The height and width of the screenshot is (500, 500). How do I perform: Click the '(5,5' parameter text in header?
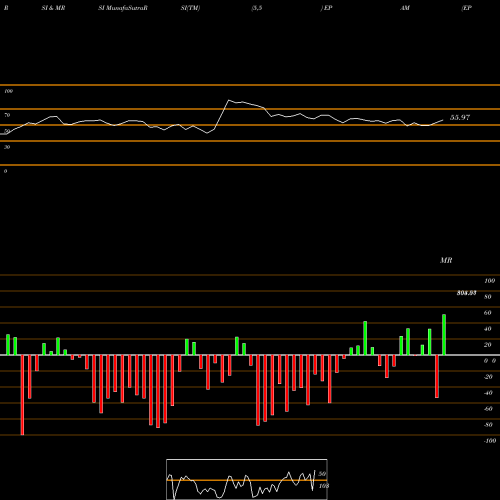257,8
